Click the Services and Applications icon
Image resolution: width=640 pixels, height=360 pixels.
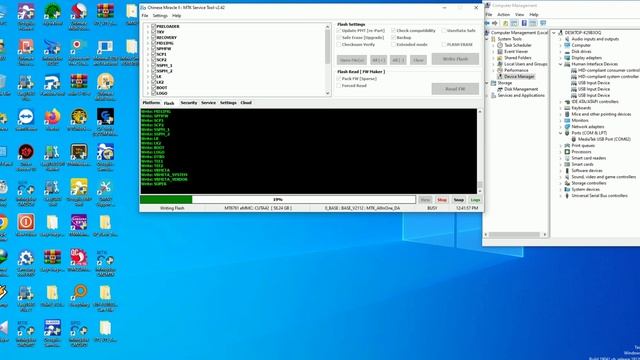[493, 96]
